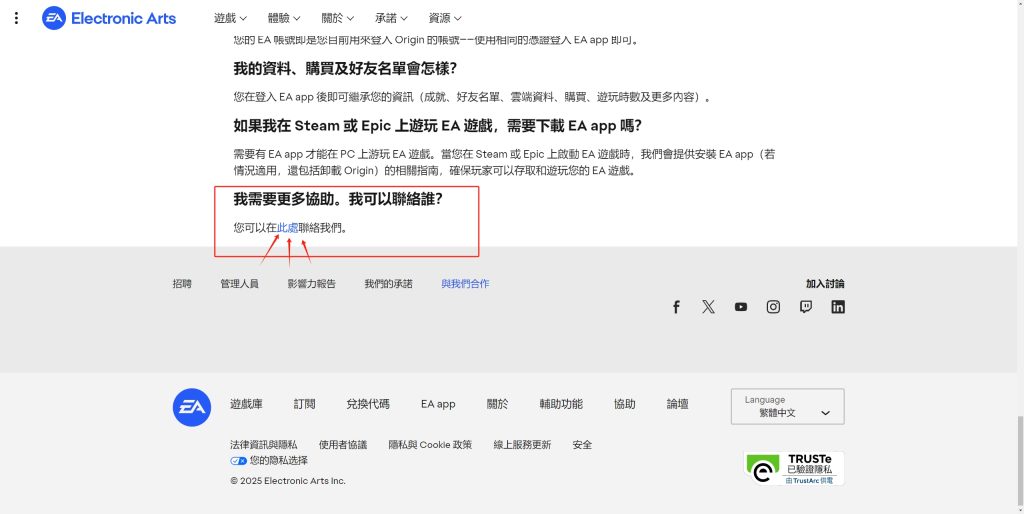Open 法律資訊與隱私 link
This screenshot has height=514, width=1024.
(x=264, y=445)
